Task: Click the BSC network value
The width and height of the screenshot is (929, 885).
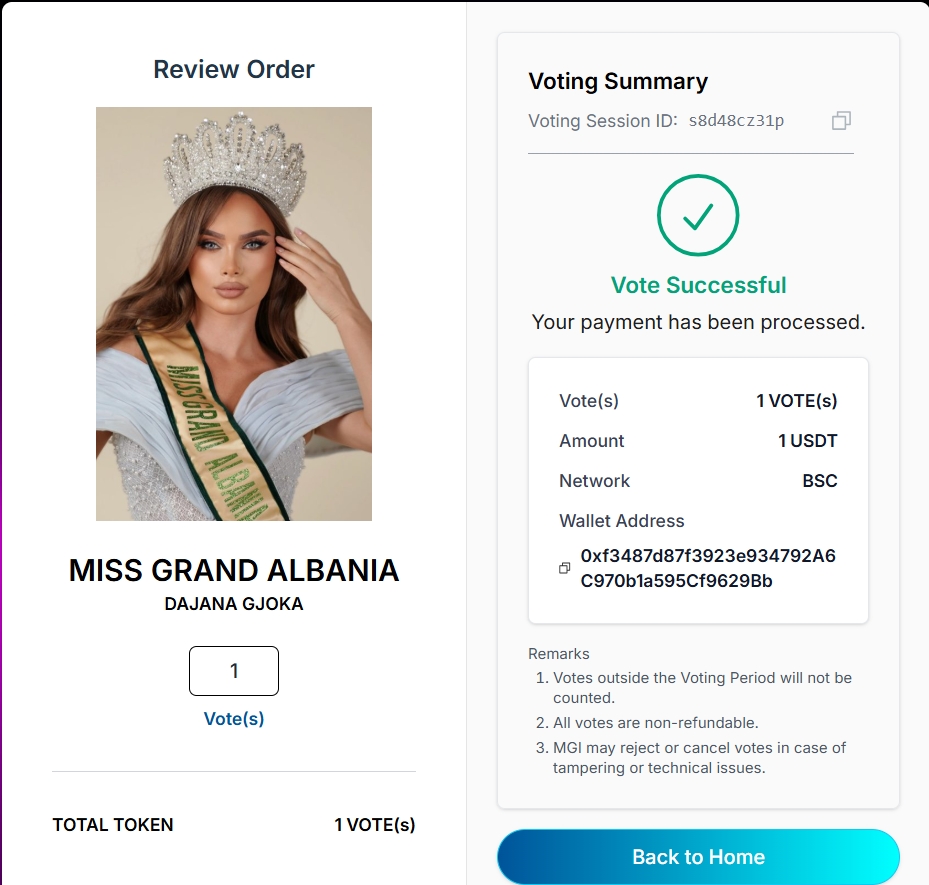Action: (819, 481)
